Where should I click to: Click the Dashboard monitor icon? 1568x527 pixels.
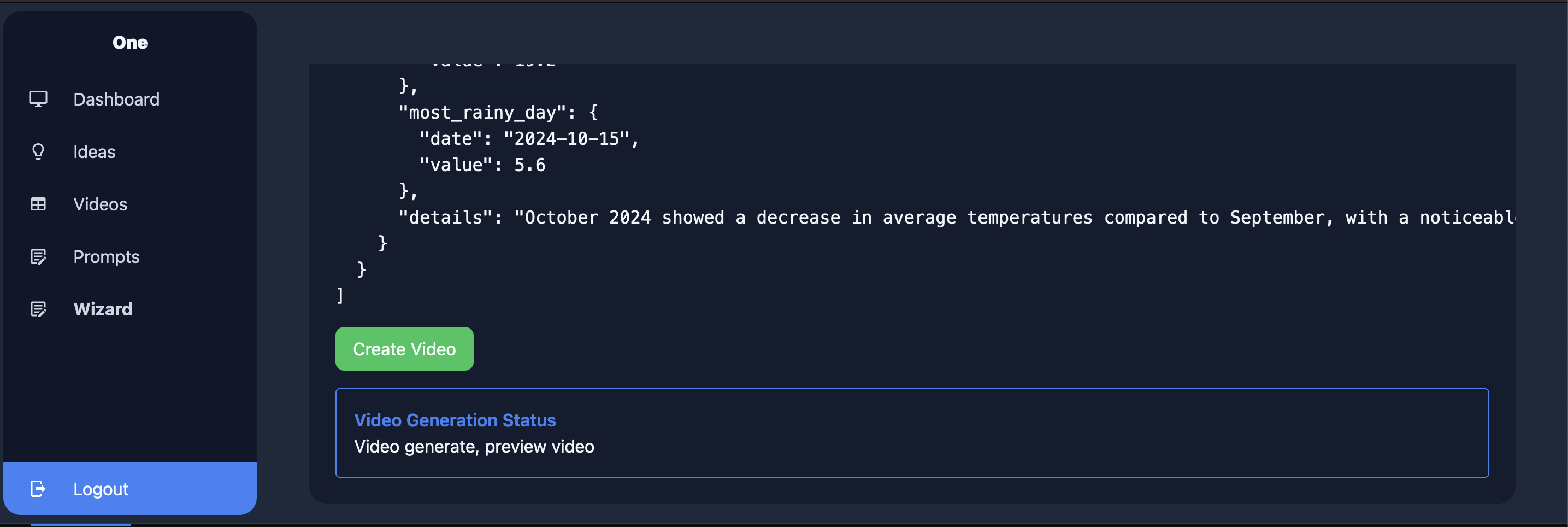pyautogui.click(x=38, y=99)
